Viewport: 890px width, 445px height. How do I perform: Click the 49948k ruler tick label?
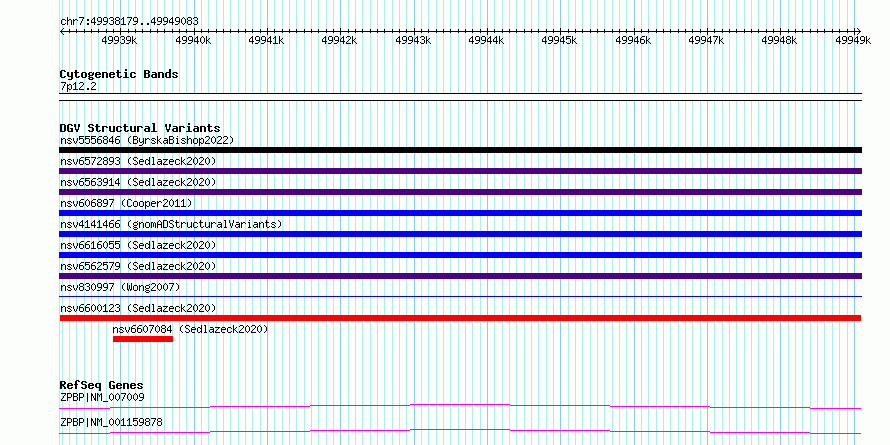(x=780, y=40)
